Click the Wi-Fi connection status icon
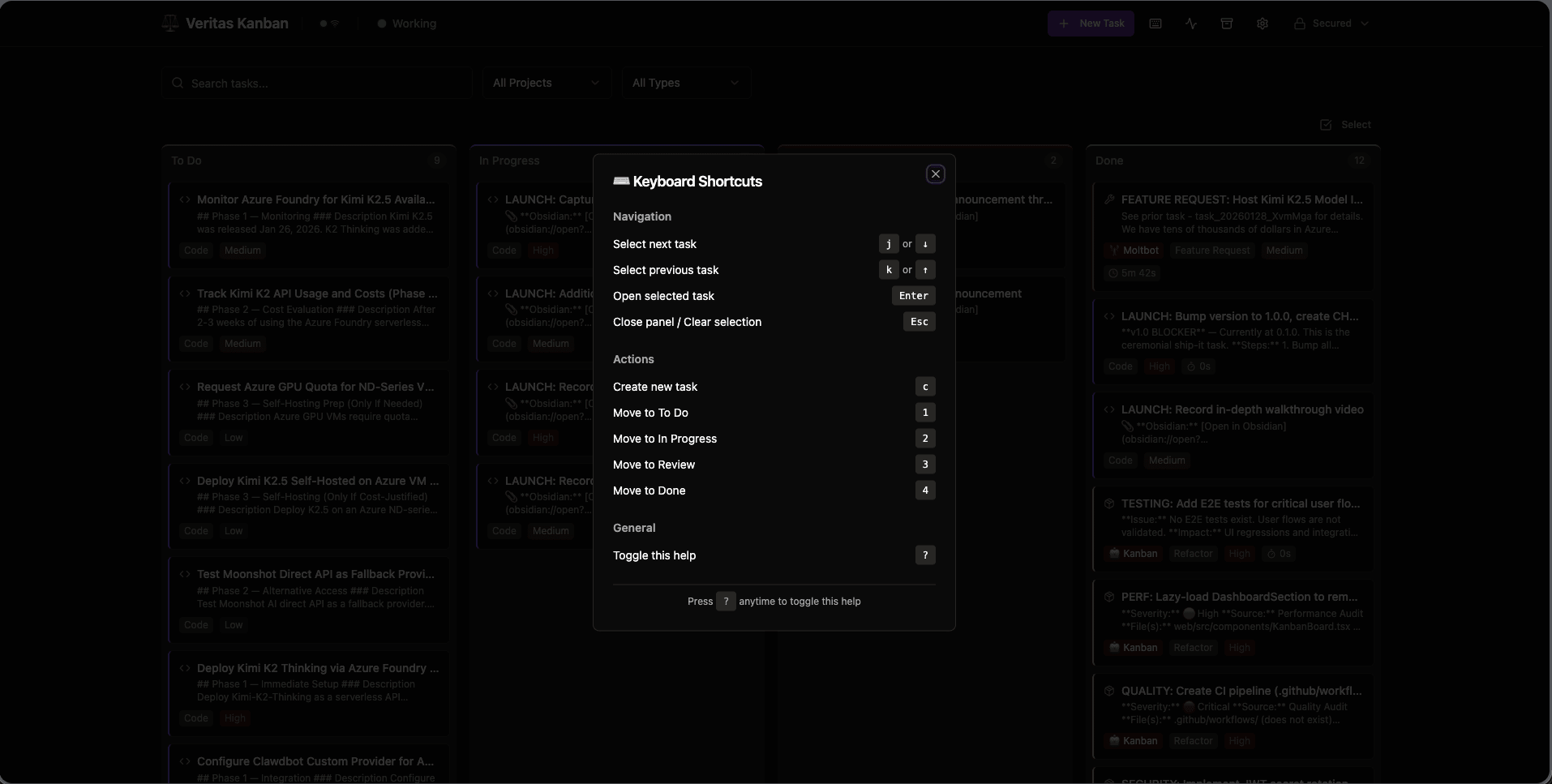 click(335, 24)
